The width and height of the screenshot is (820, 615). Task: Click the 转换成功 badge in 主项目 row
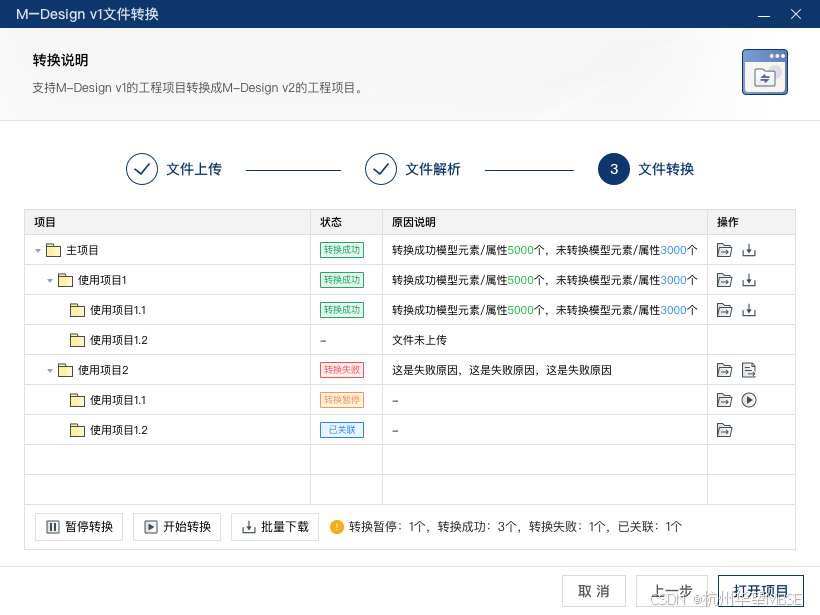pyautogui.click(x=342, y=250)
